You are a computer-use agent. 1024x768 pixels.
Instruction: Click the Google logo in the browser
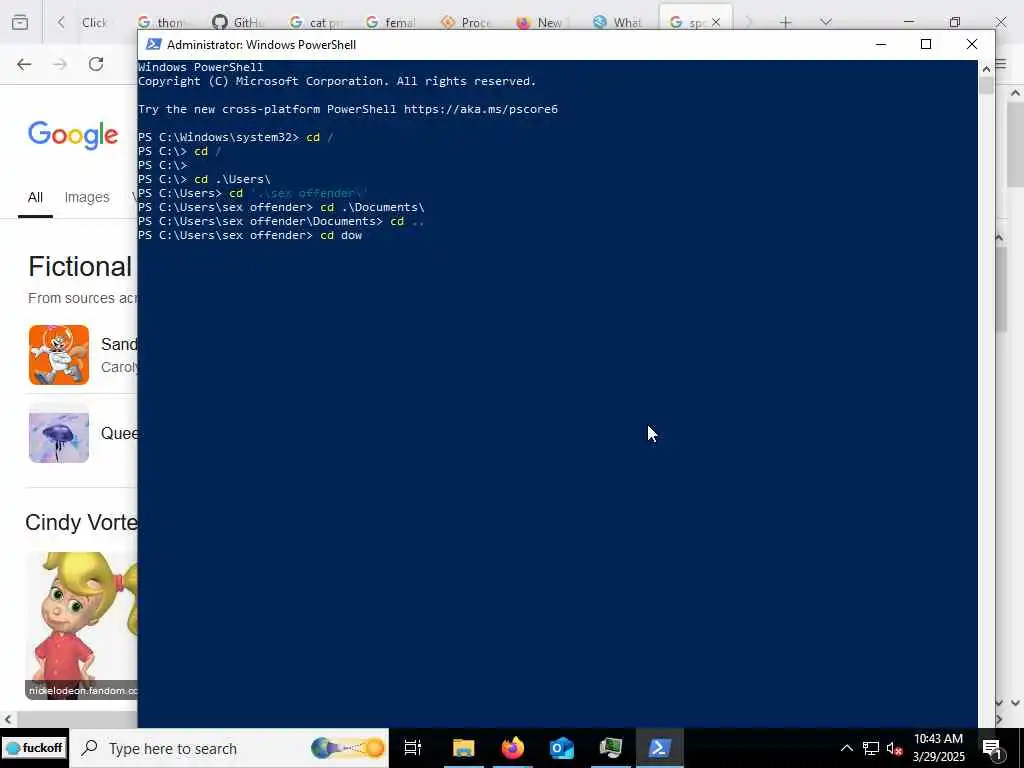(x=73, y=135)
